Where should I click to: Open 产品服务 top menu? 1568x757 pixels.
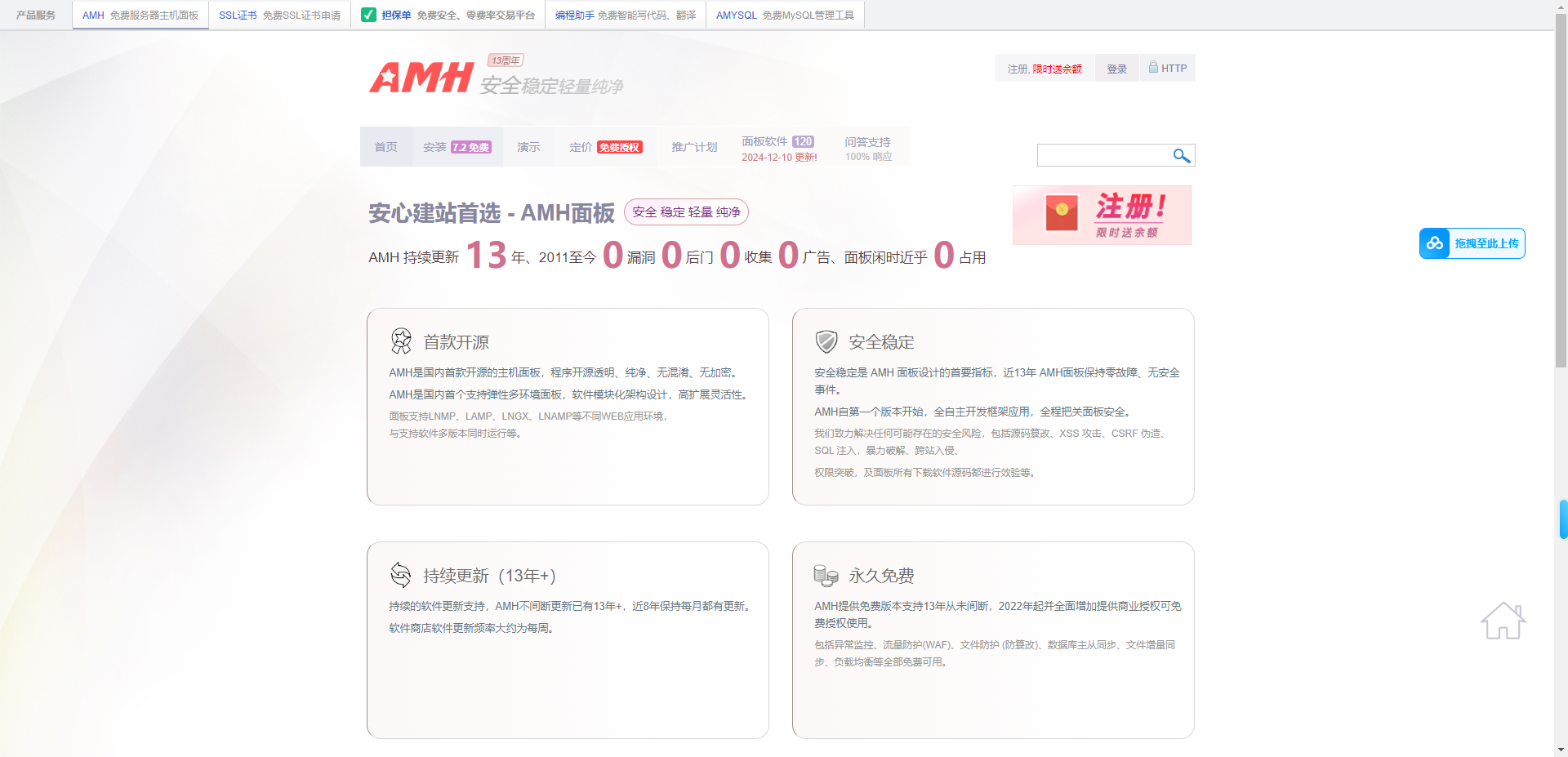pyautogui.click(x=36, y=15)
